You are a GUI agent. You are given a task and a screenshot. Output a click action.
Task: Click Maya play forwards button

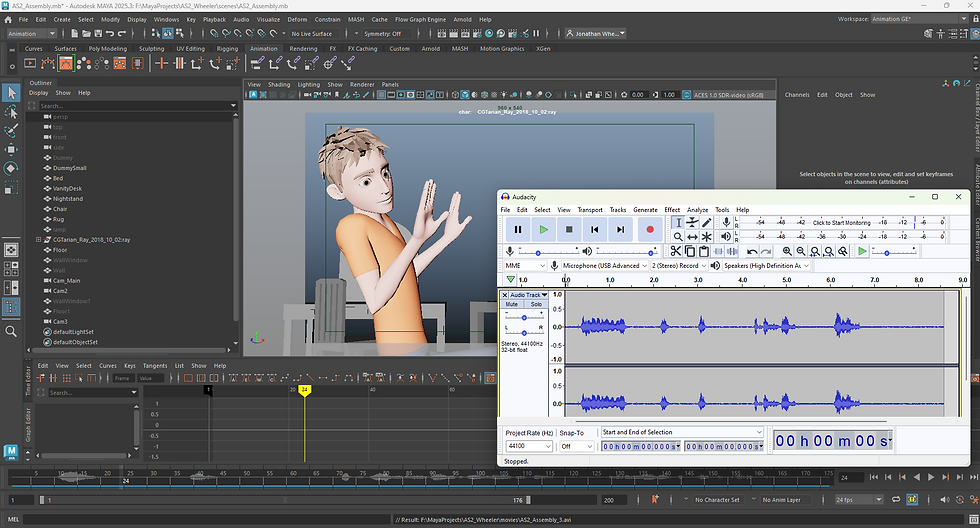point(931,477)
